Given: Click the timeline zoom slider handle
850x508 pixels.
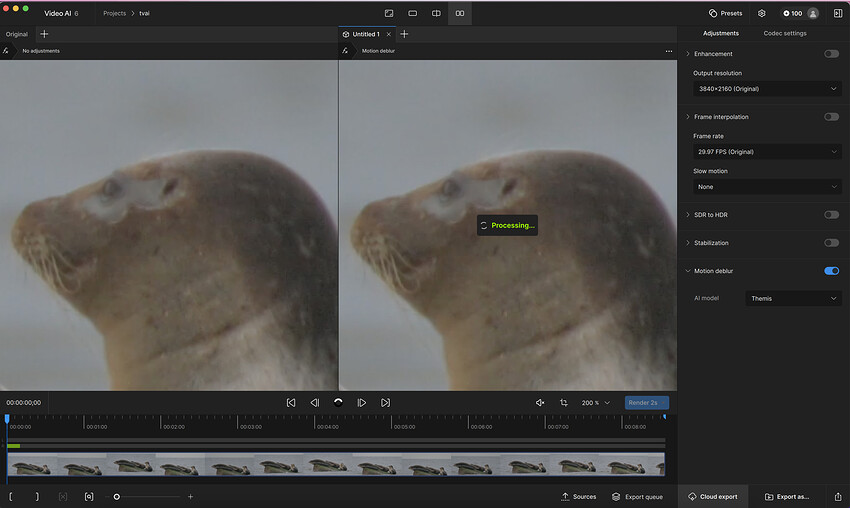Looking at the screenshot, I should 117,496.
